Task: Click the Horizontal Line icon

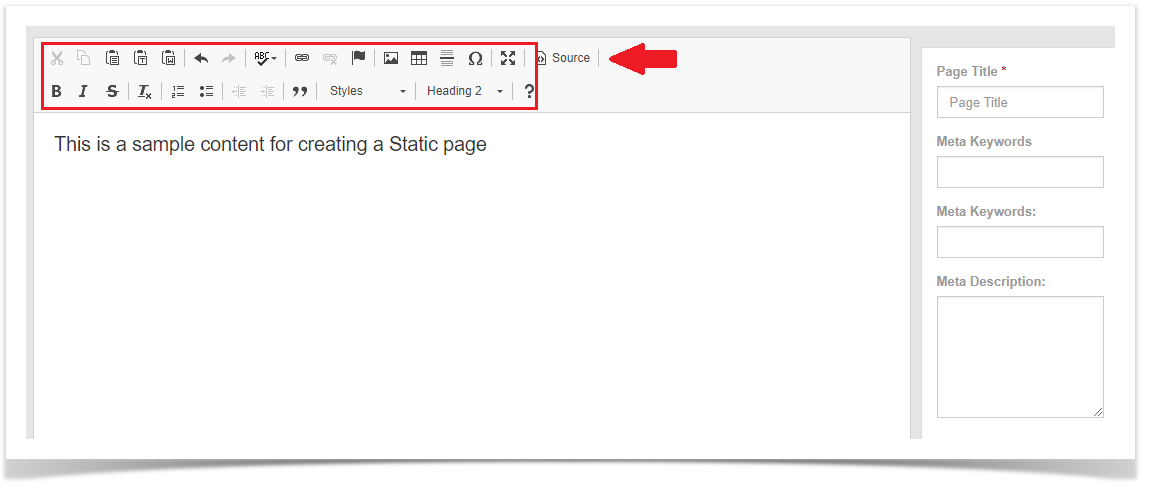Action: pos(447,58)
